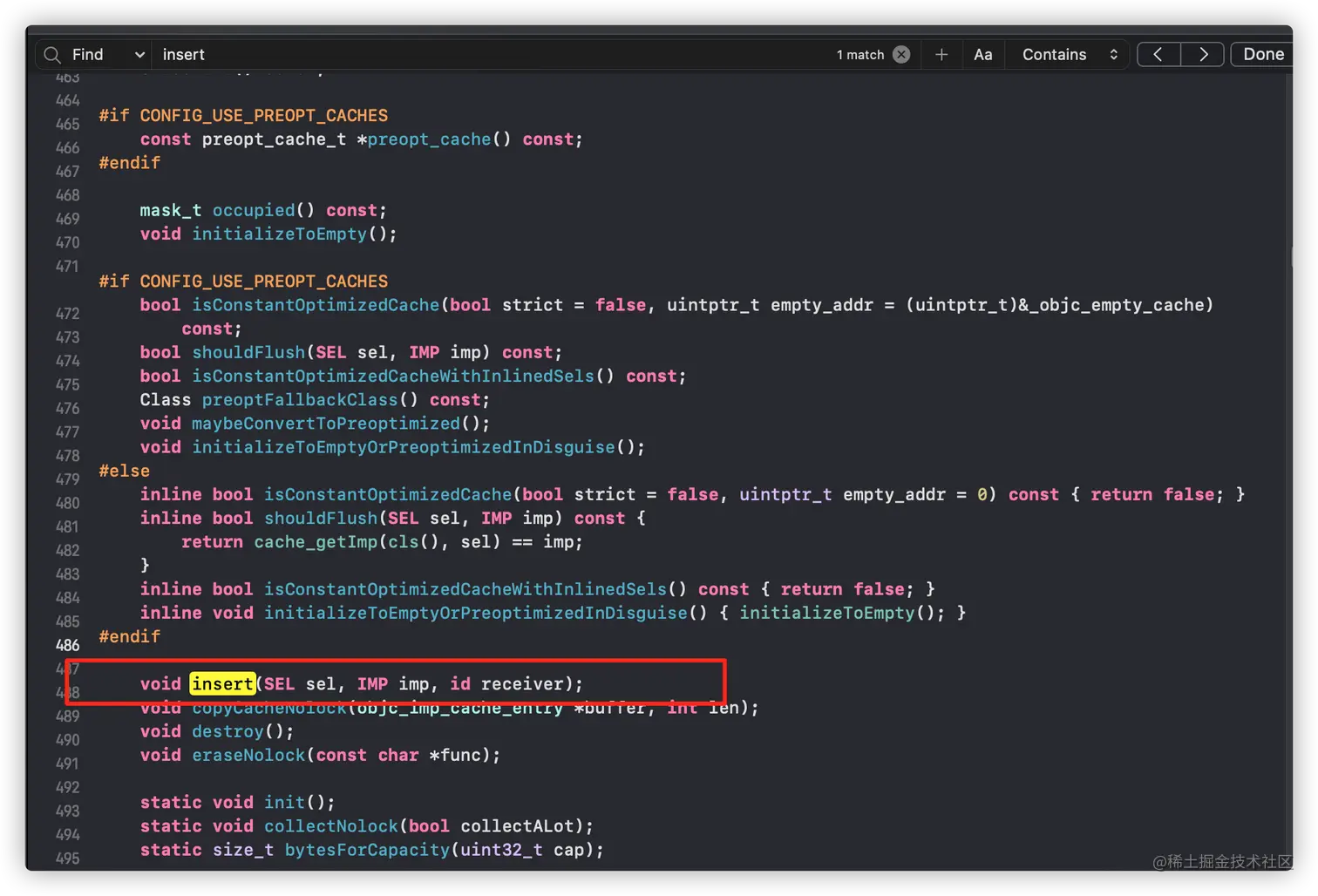Toggle case sensitivity with the Aa button
This screenshot has height=896, width=1318.
pyautogui.click(x=983, y=55)
